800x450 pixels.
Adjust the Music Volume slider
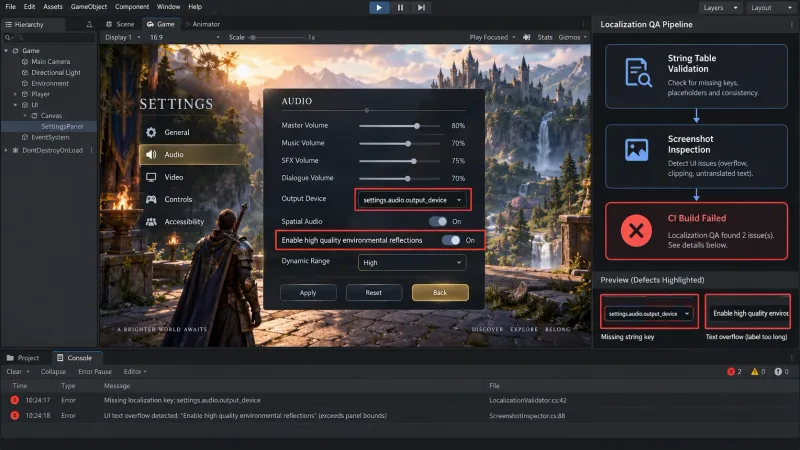(399, 143)
